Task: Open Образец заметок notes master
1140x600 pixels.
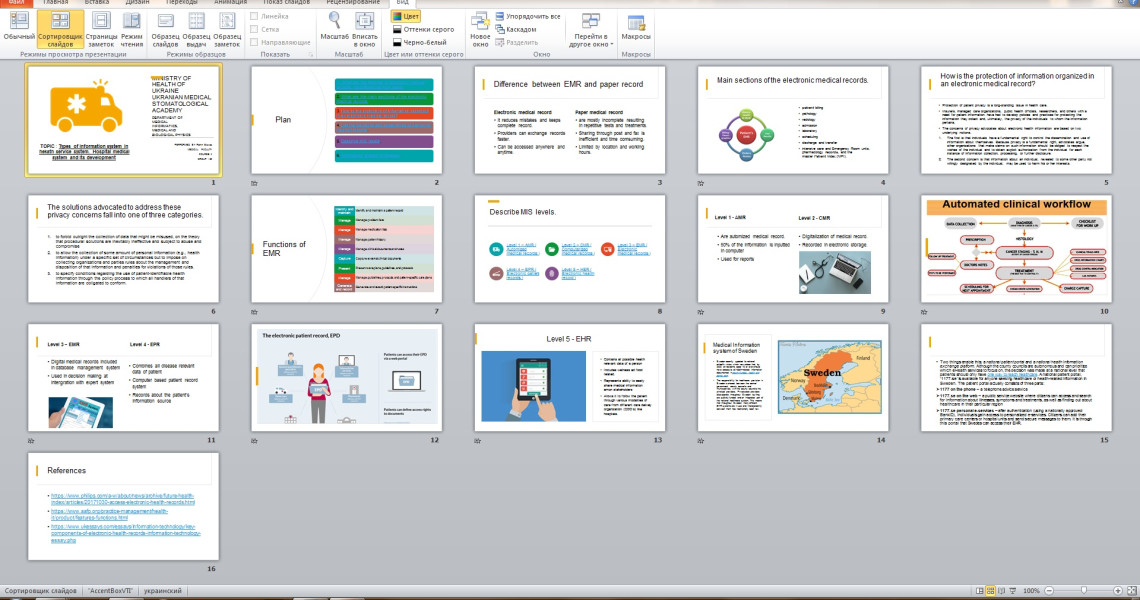Action: coord(227,29)
